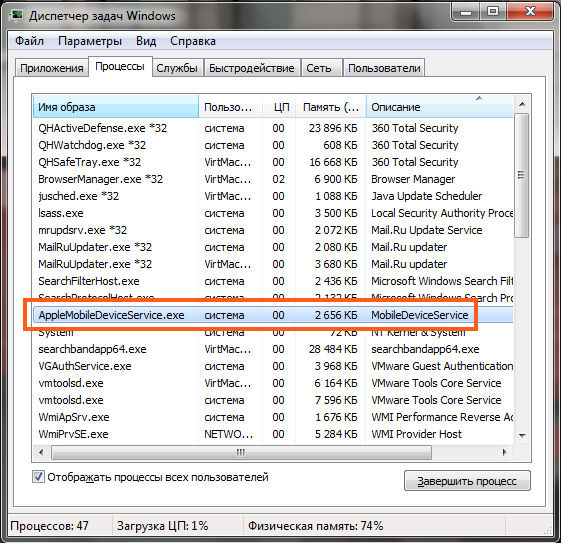Image resolution: width=561 pixels, height=543 pixels.
Task: Click the MobileDeviceService description cell
Action: click(x=419, y=315)
